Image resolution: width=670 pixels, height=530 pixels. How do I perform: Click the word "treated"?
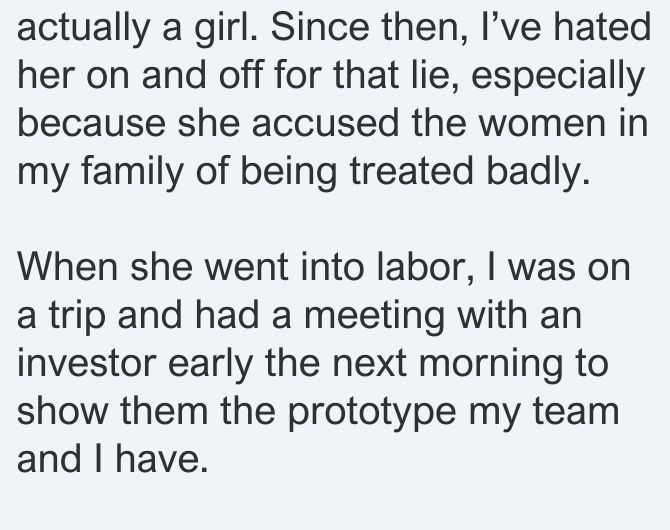pos(411,171)
